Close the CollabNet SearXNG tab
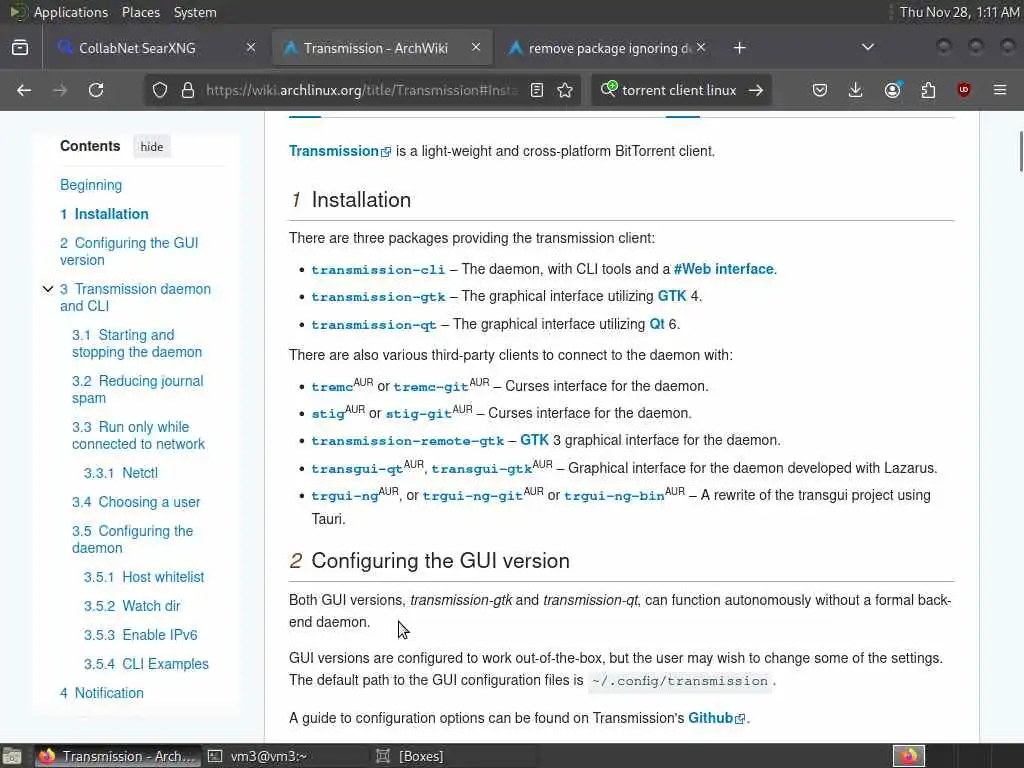 251,48
